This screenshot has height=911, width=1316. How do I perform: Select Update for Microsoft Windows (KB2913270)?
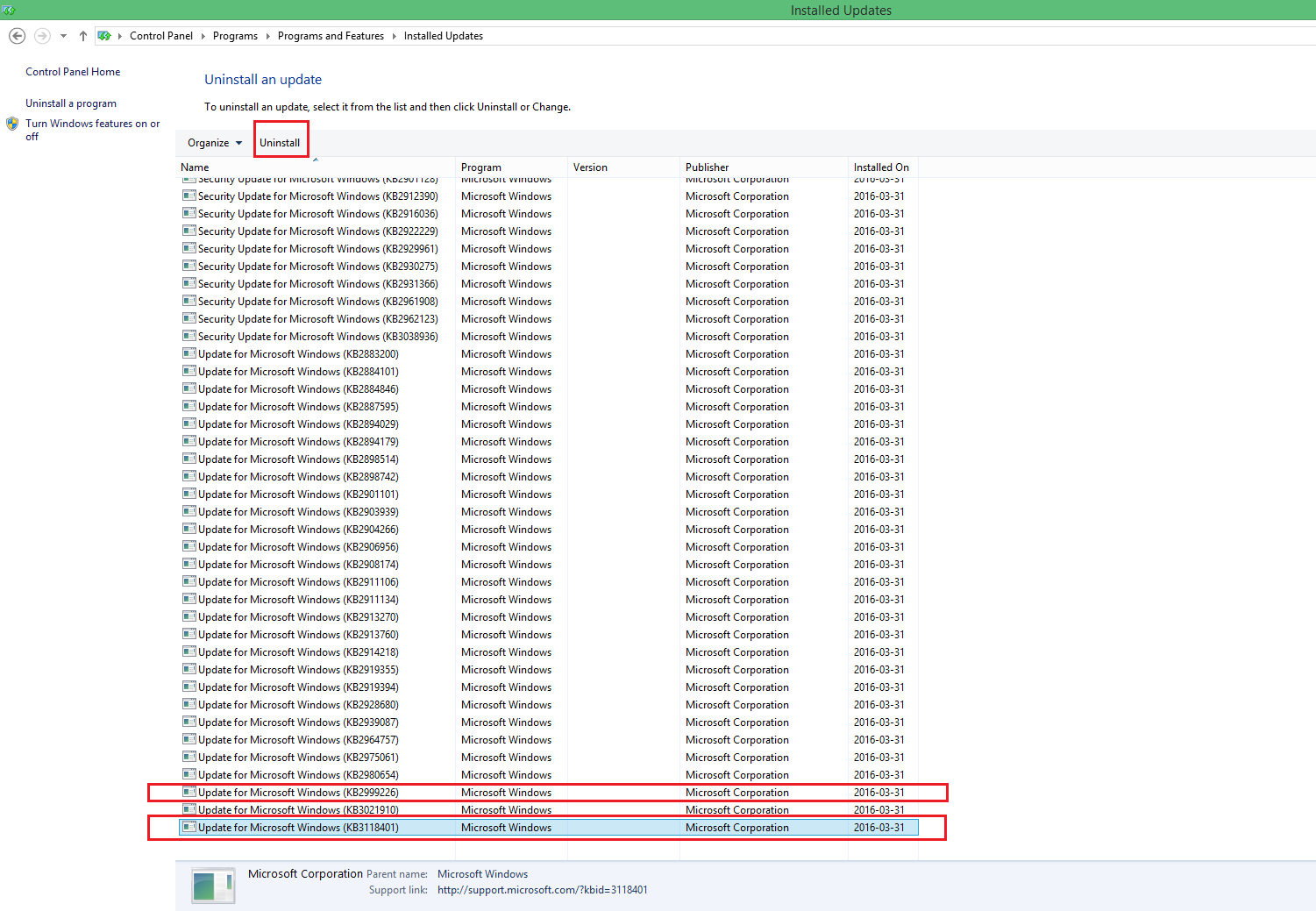[549, 617]
